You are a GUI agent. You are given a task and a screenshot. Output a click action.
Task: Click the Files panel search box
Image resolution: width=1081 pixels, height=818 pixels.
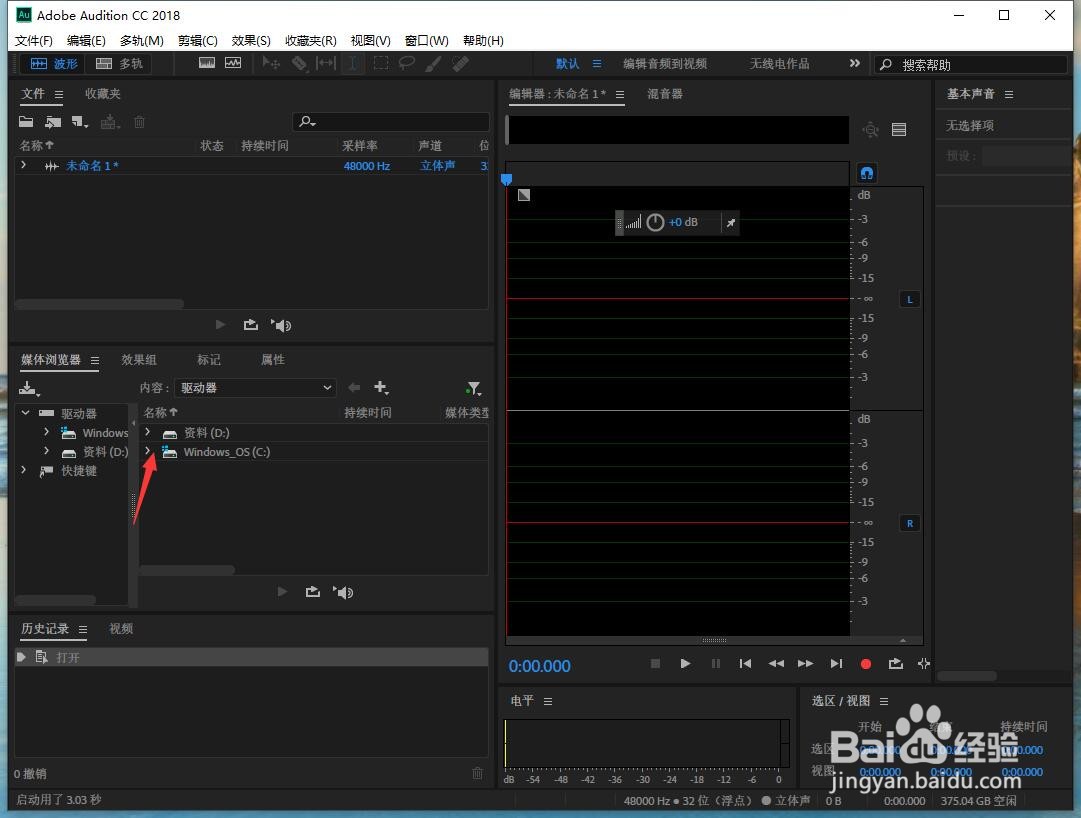pos(391,122)
